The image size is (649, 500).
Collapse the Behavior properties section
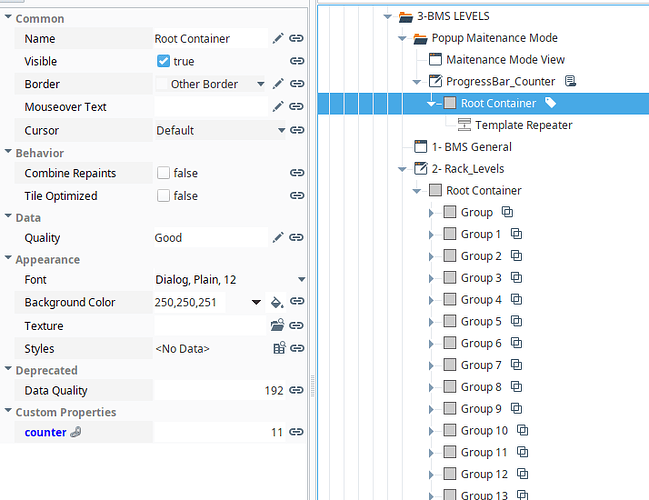tap(8, 152)
